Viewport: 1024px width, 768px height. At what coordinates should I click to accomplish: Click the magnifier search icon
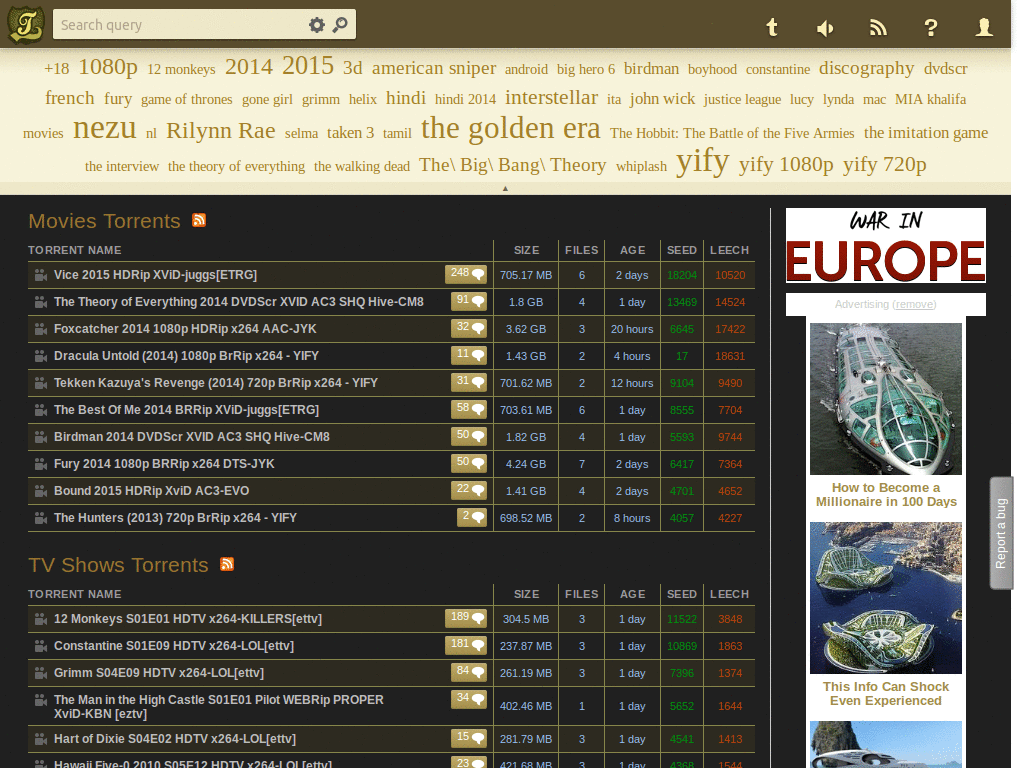click(x=340, y=25)
